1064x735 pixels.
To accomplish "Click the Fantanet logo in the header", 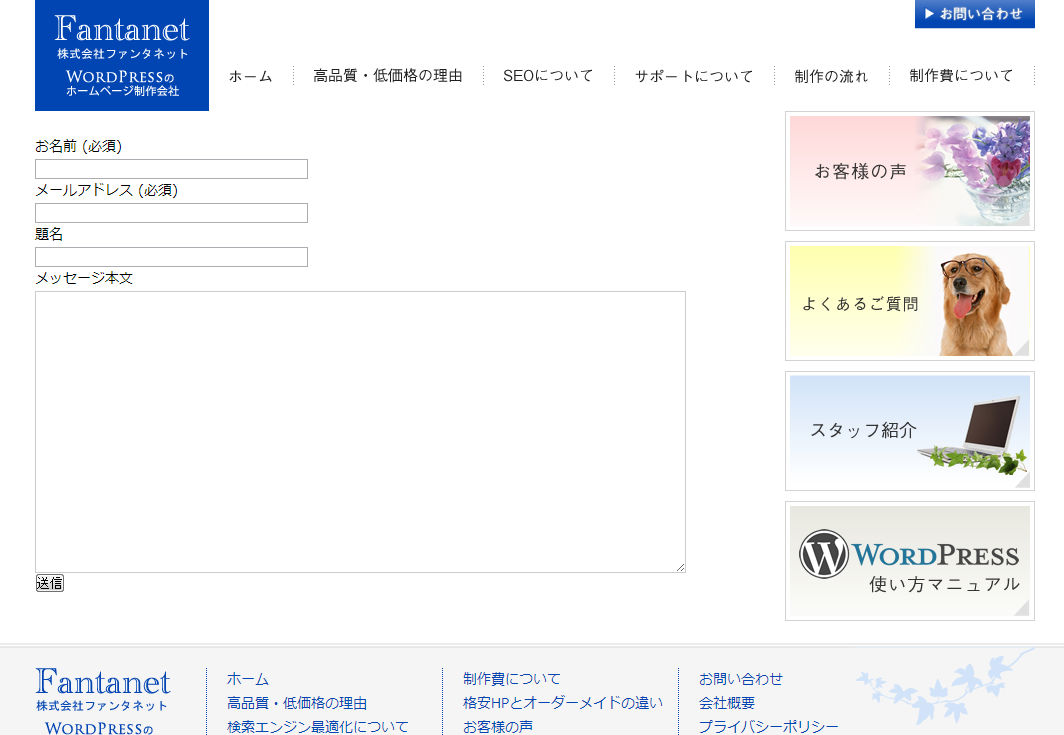I will coord(122,55).
